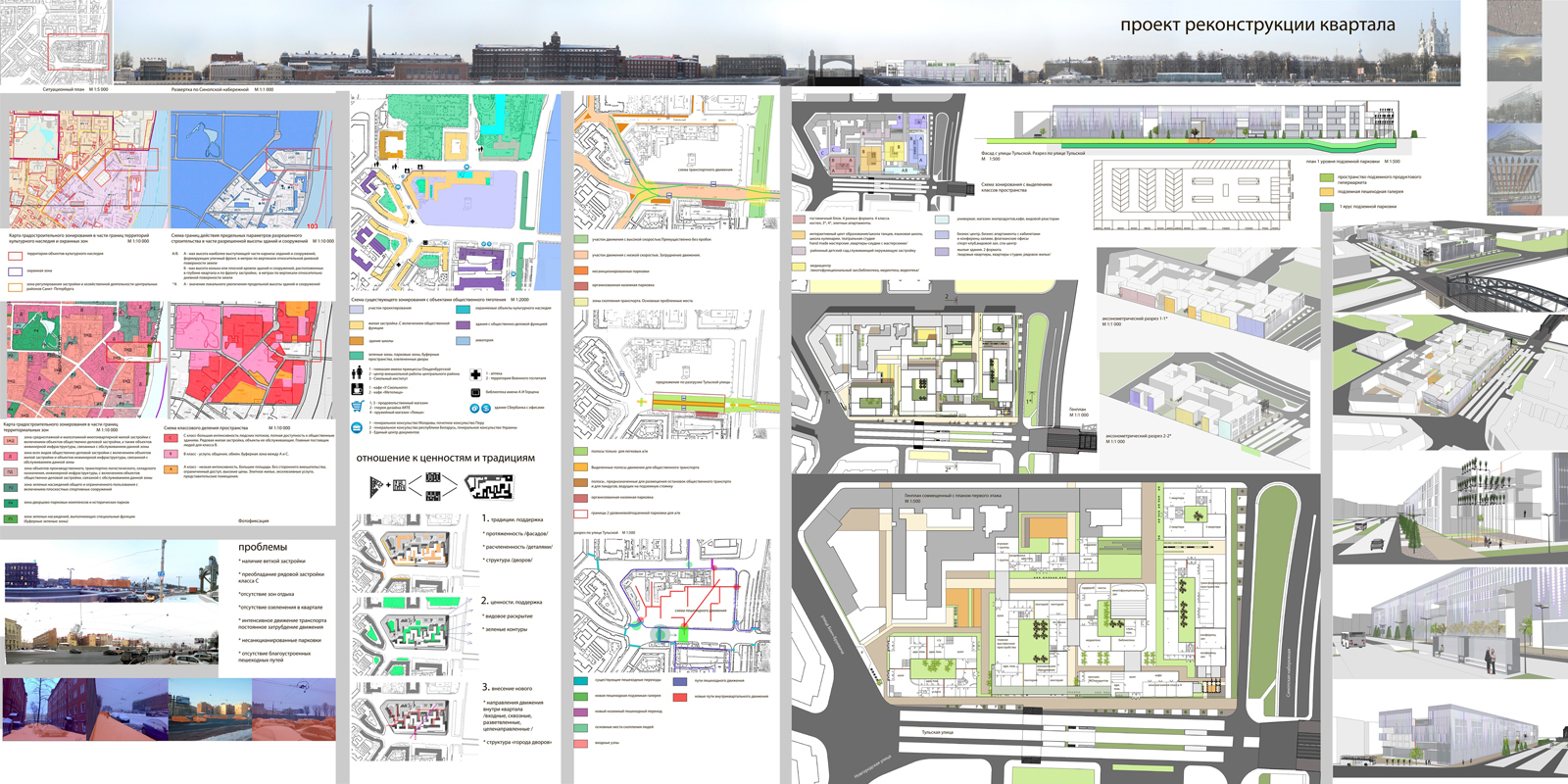The height and width of the screenshot is (784, 1568).
Task: Click the 'проблемы' heading
Action: [x=263, y=547]
